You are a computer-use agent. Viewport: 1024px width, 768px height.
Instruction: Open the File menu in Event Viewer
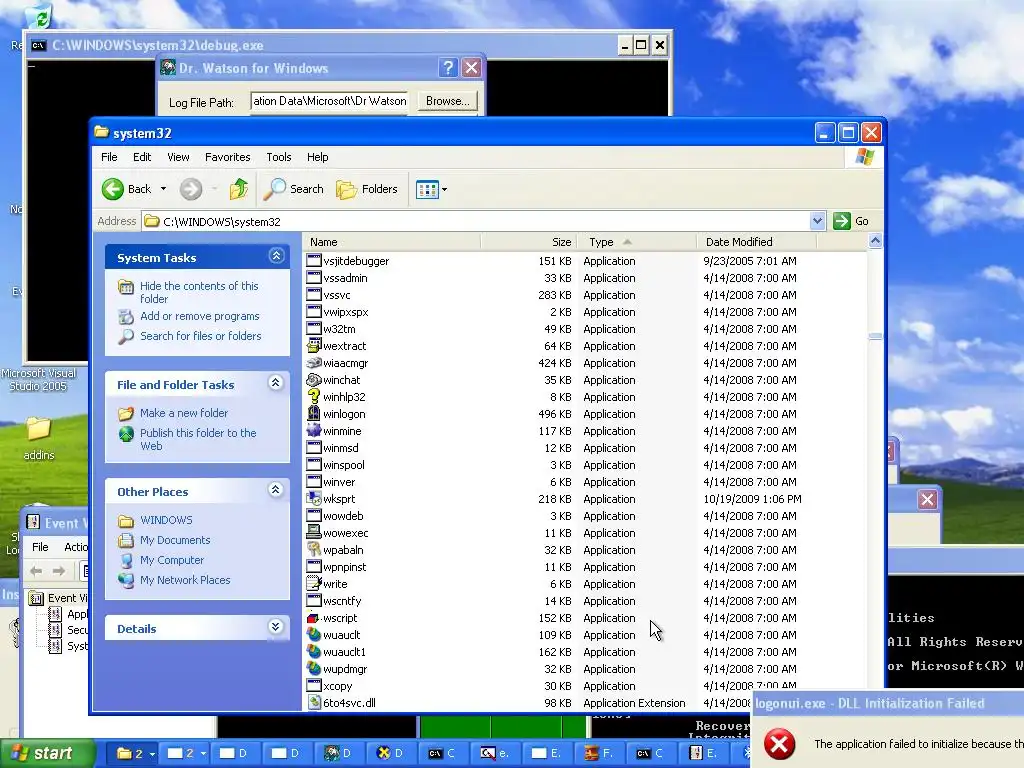pos(40,547)
